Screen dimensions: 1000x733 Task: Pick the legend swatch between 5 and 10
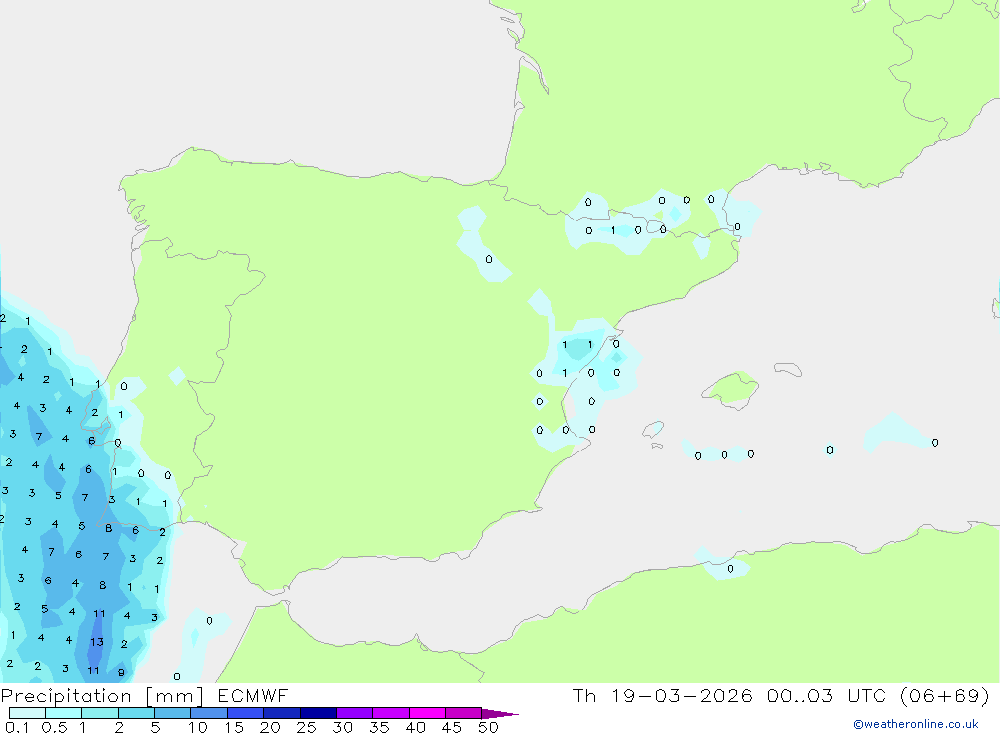coord(173,713)
